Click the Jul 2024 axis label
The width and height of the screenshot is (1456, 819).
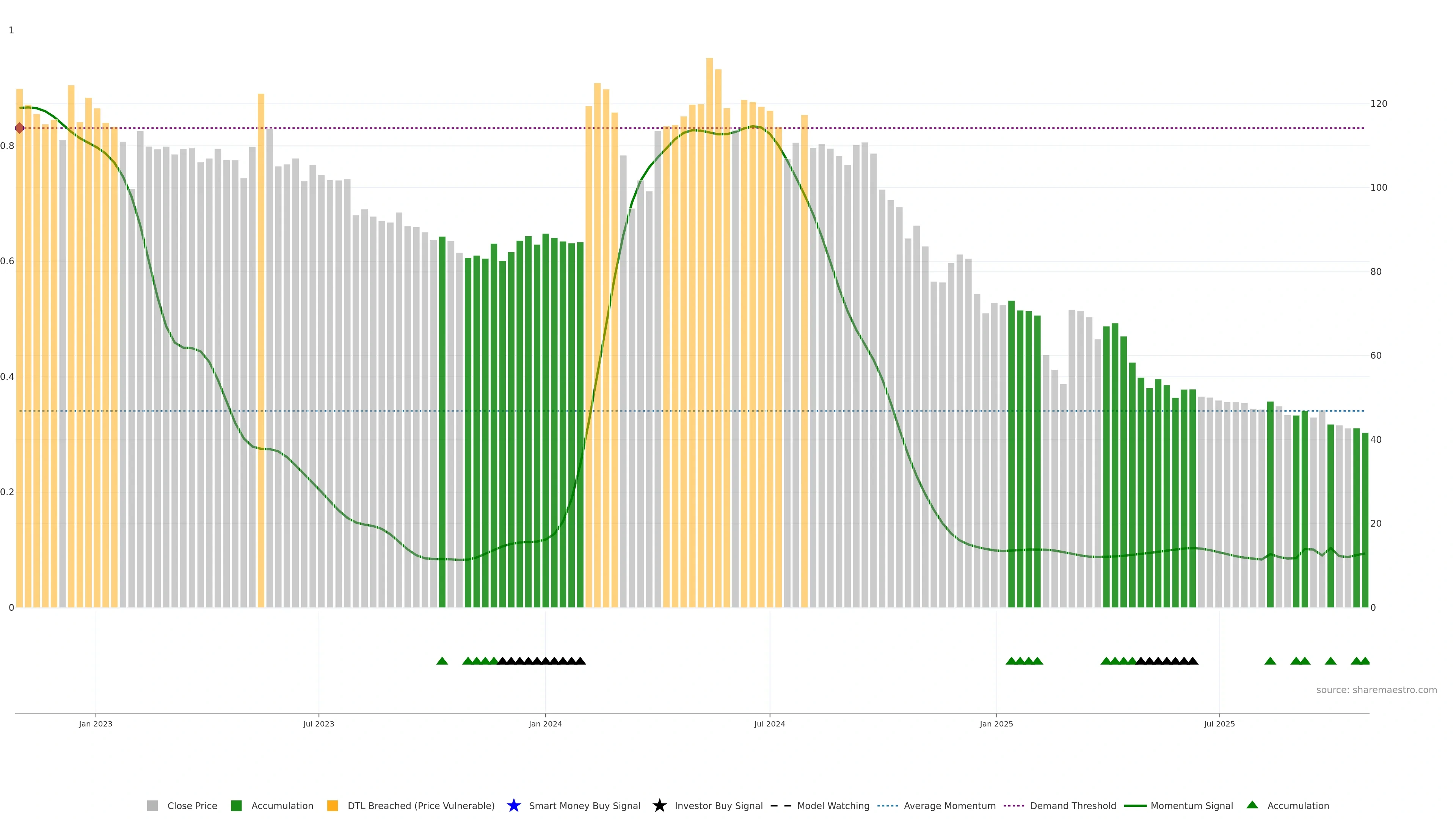point(769,724)
